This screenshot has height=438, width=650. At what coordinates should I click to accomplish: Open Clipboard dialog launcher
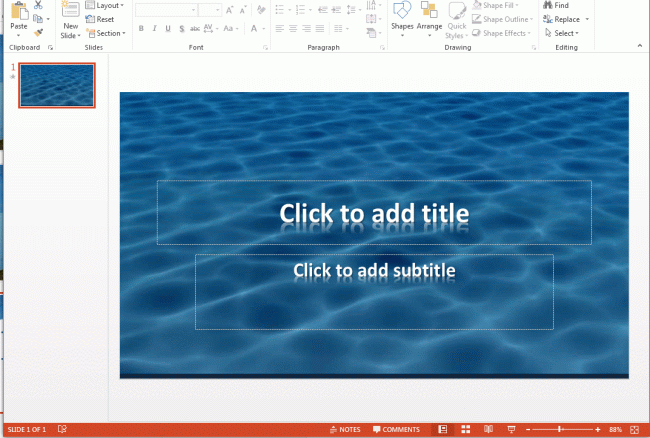coord(50,48)
